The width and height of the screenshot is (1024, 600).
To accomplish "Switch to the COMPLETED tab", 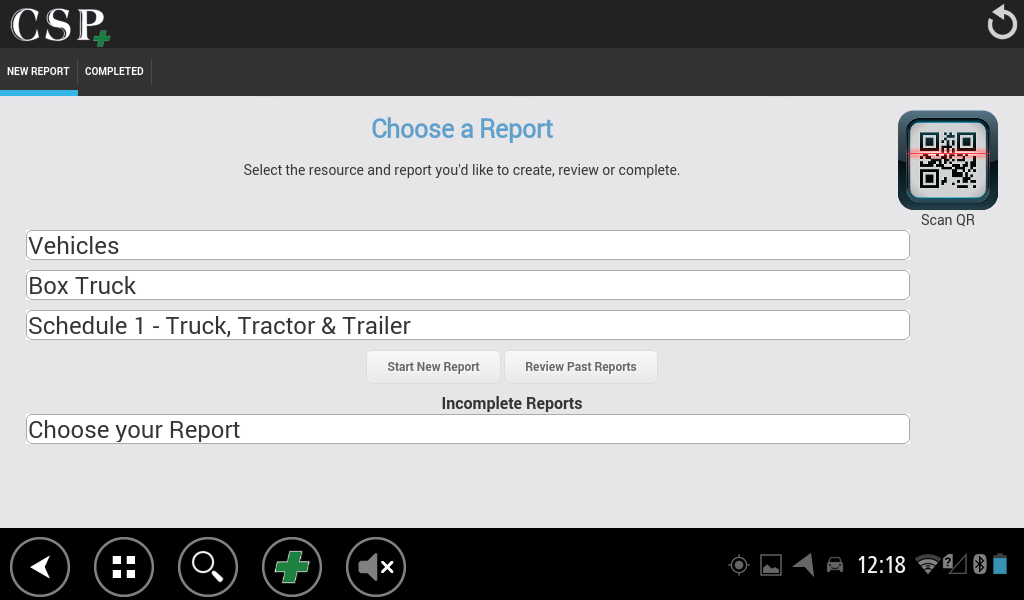I will pyautogui.click(x=114, y=71).
